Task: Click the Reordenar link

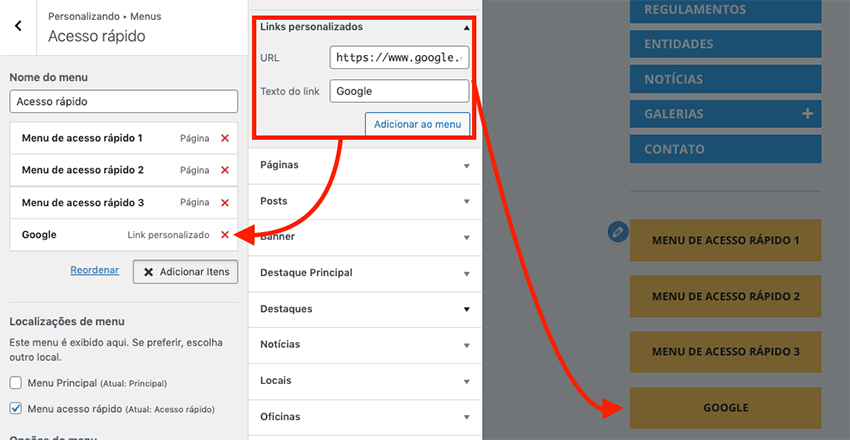Action: pyautogui.click(x=95, y=270)
